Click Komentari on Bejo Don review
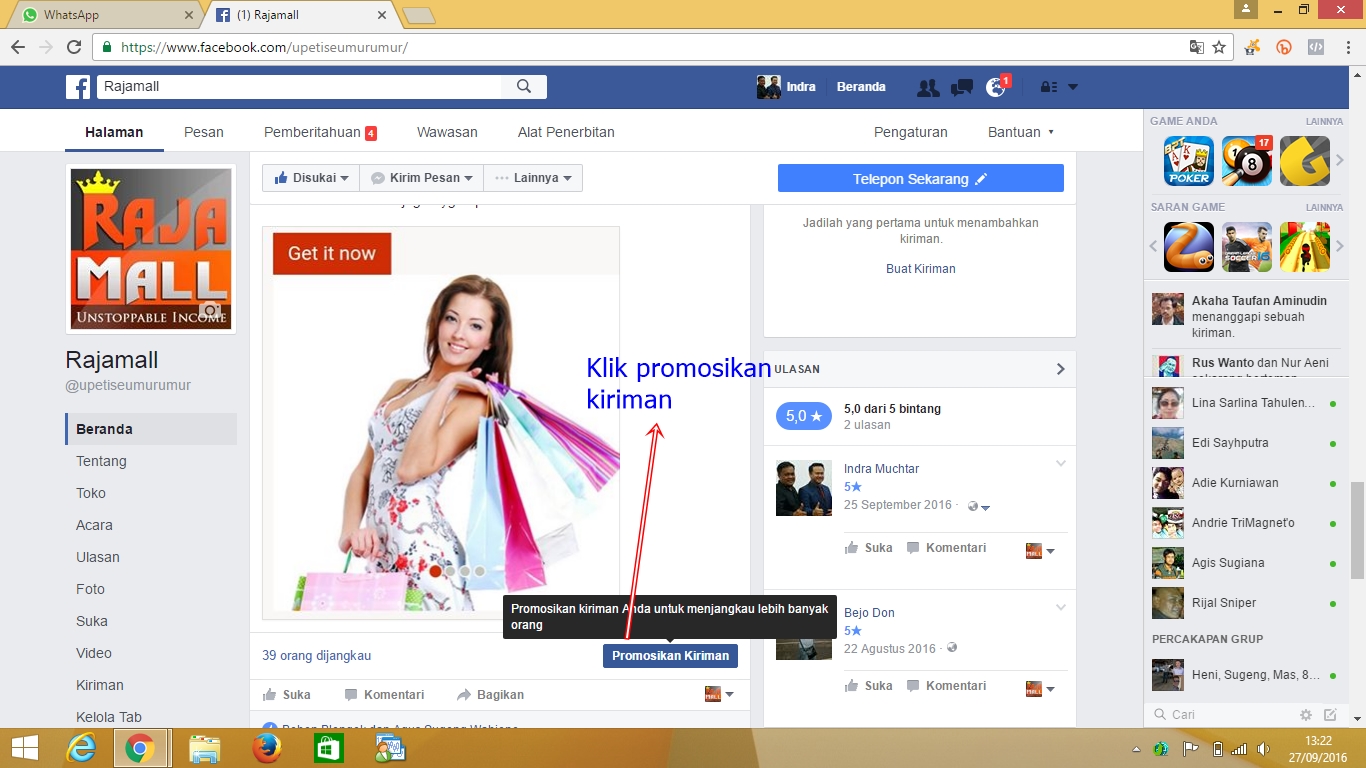1366x768 pixels. pos(946,686)
